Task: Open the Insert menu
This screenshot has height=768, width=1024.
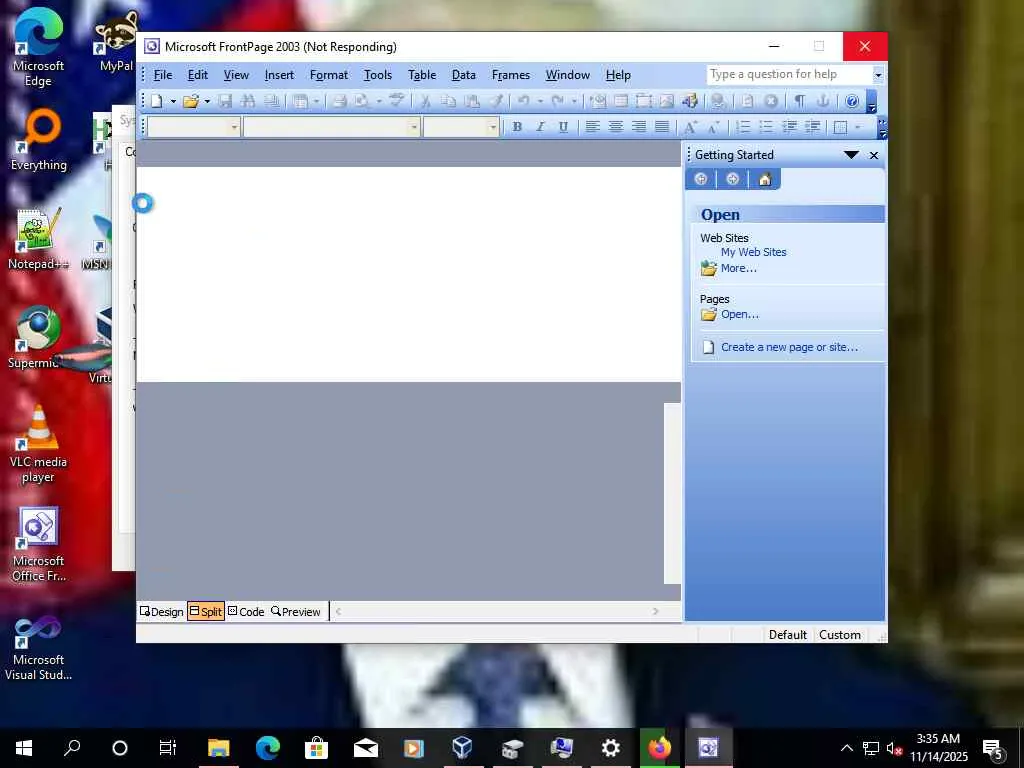Action: (279, 75)
